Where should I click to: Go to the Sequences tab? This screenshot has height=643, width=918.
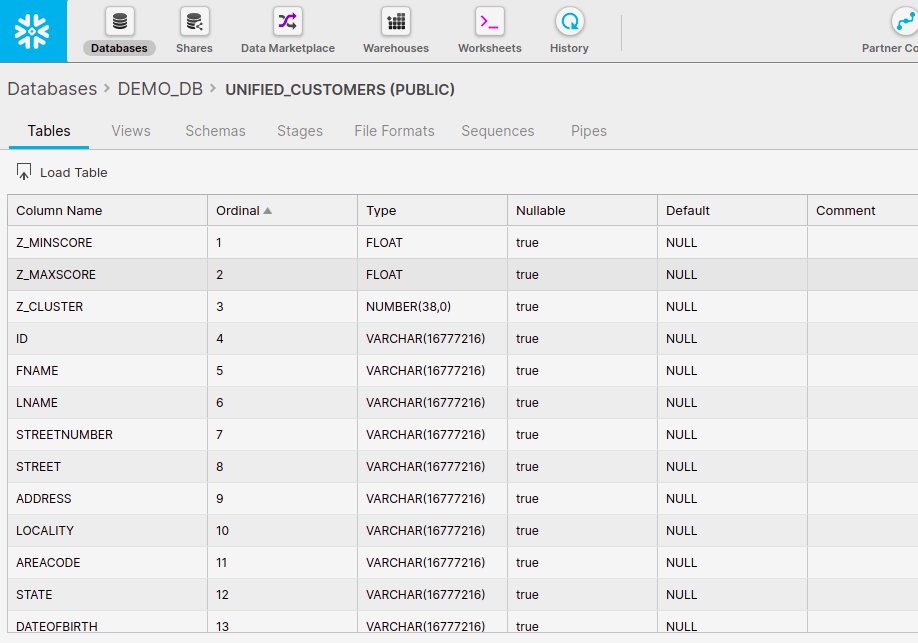(497, 131)
